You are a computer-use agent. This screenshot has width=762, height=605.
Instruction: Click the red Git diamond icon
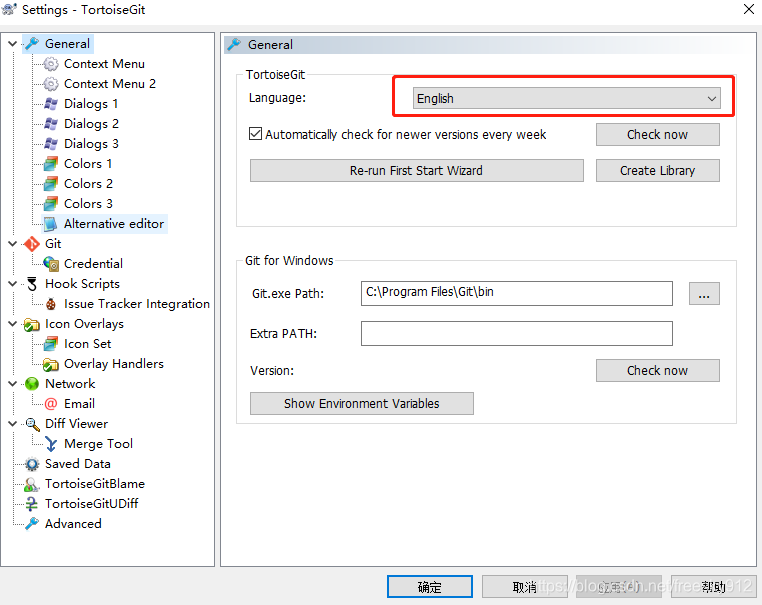click(x=32, y=243)
